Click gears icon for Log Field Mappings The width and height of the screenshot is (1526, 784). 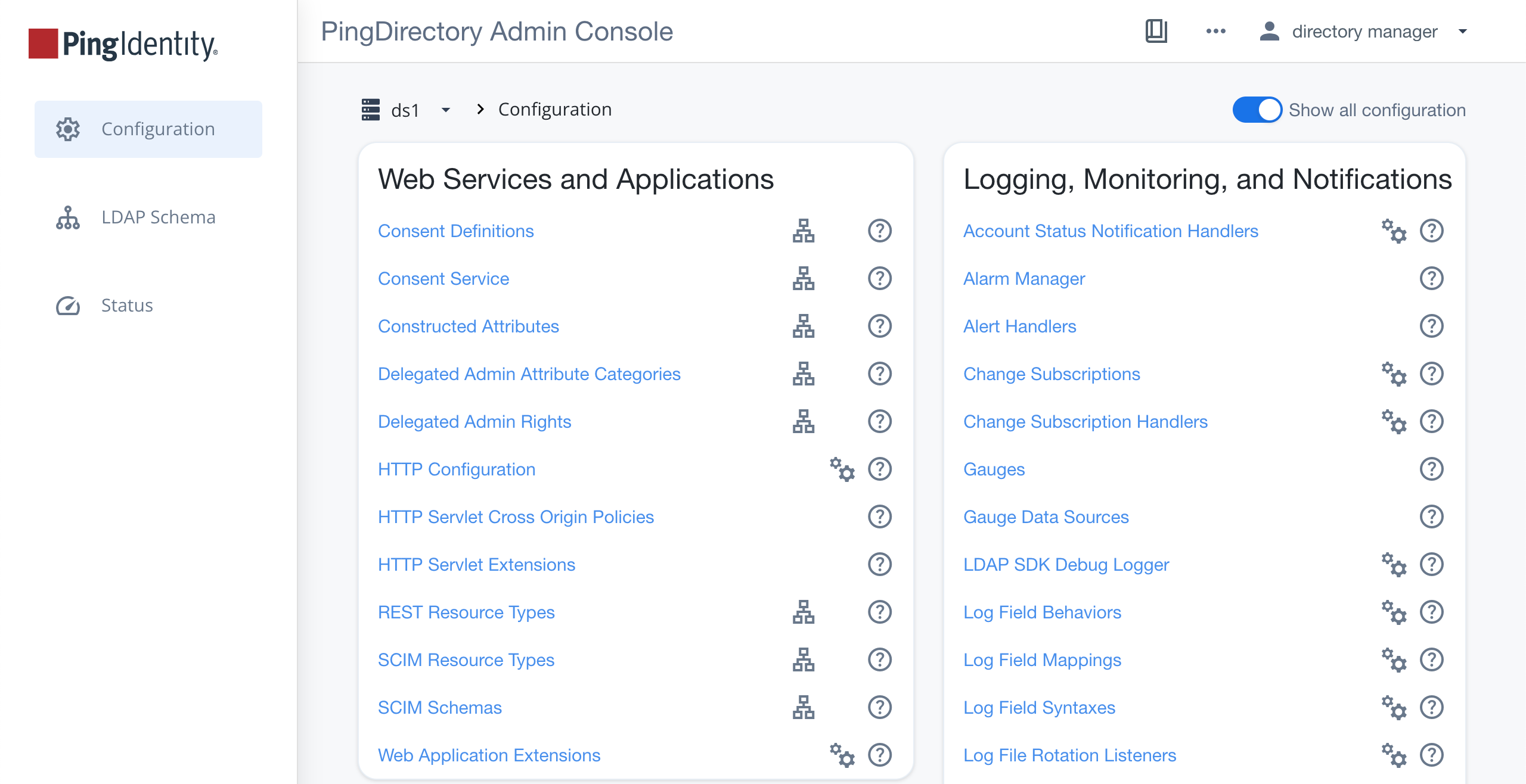(1394, 660)
